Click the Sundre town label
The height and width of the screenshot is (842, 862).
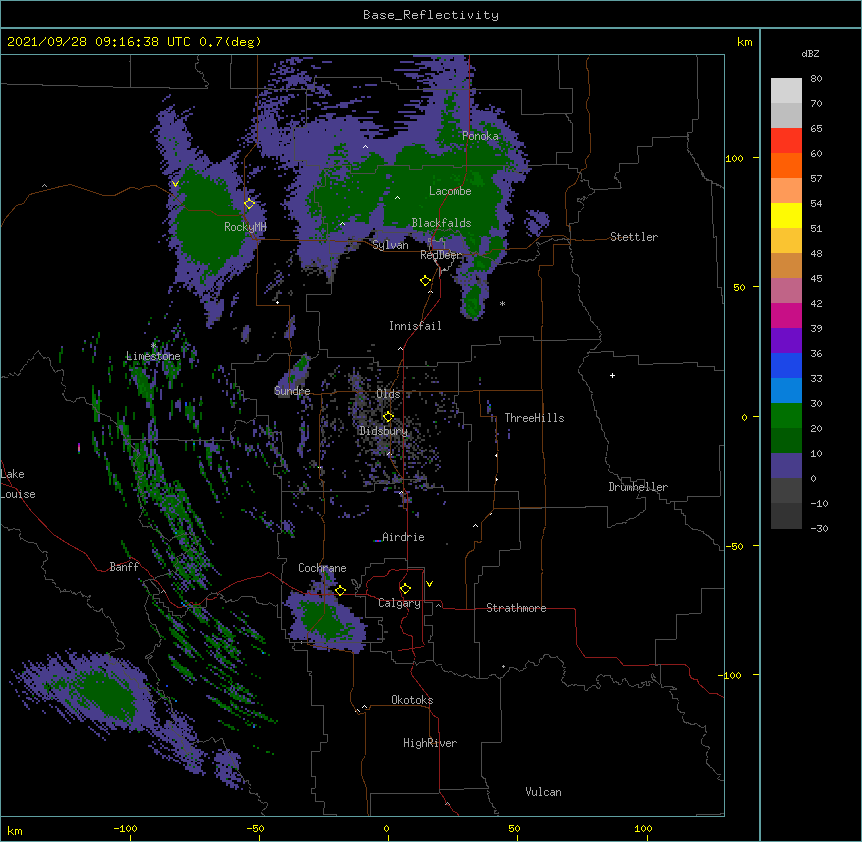point(292,391)
